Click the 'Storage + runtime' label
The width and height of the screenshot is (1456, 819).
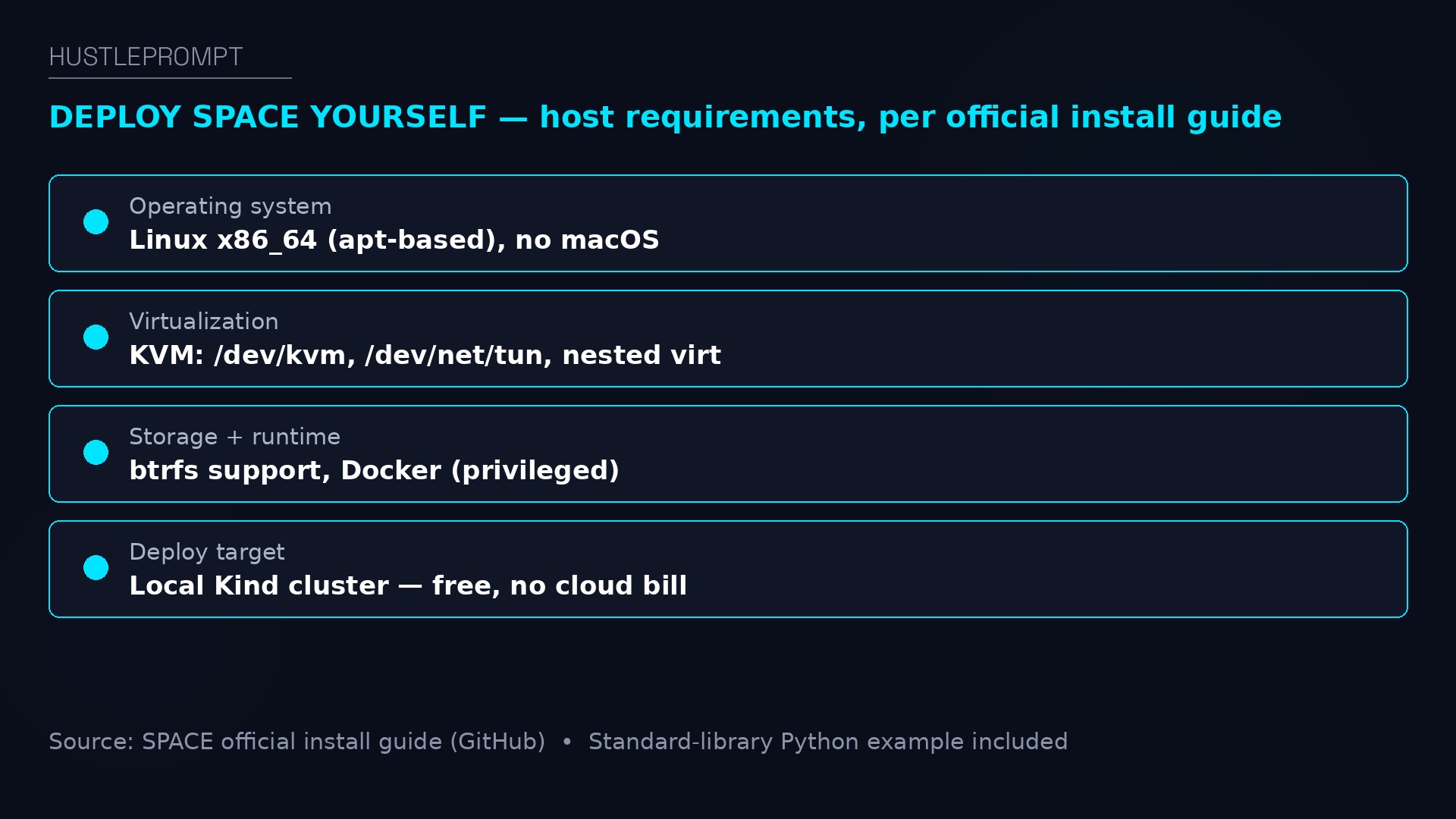click(235, 437)
